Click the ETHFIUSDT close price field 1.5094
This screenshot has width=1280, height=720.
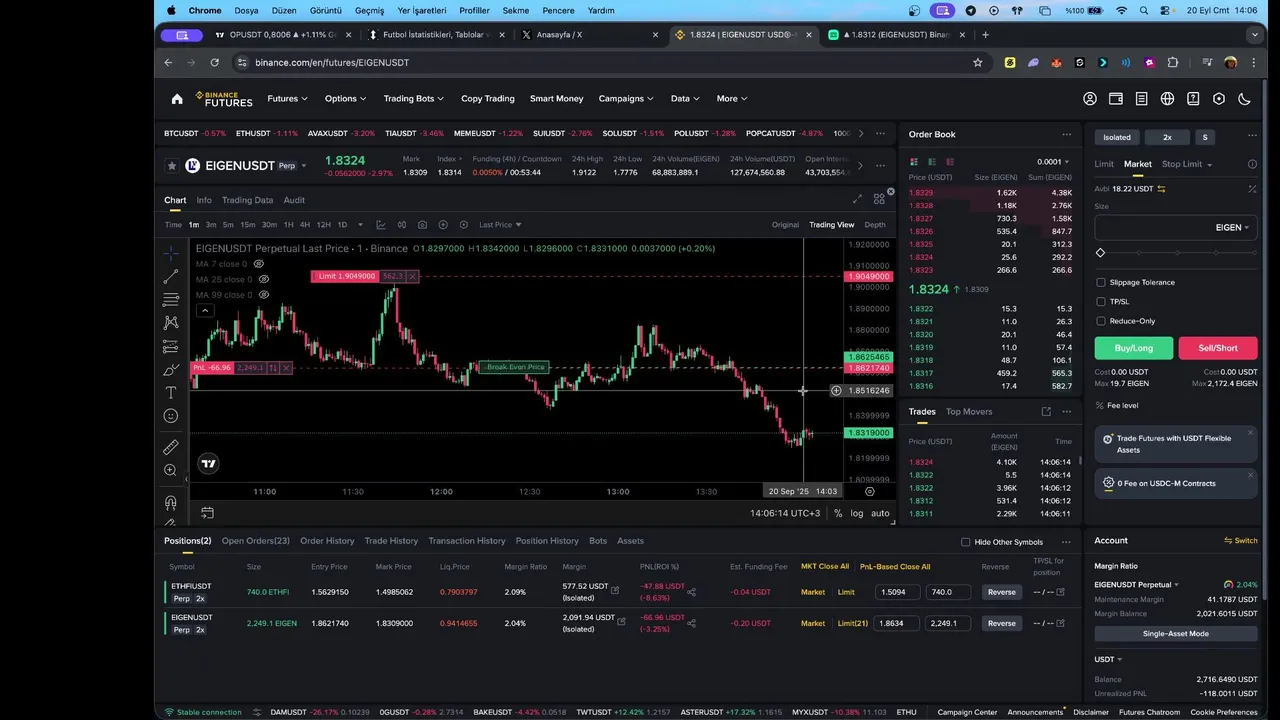pos(898,592)
